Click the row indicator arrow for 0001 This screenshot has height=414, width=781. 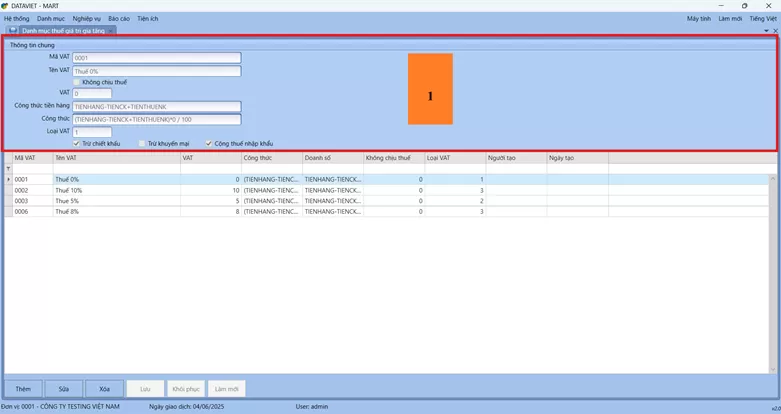pos(8,179)
